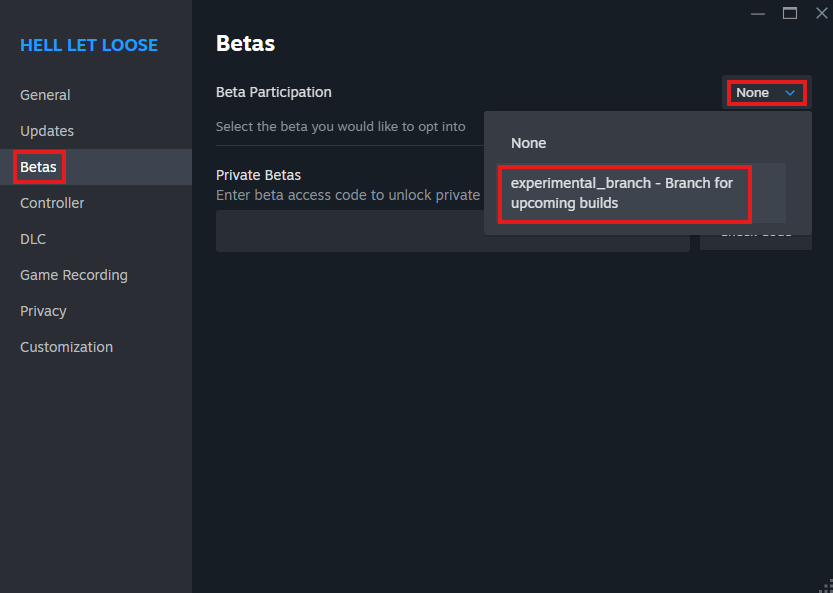Viewport: 833px width, 593px height.
Task: Go to the Customization section
Action: point(66,347)
